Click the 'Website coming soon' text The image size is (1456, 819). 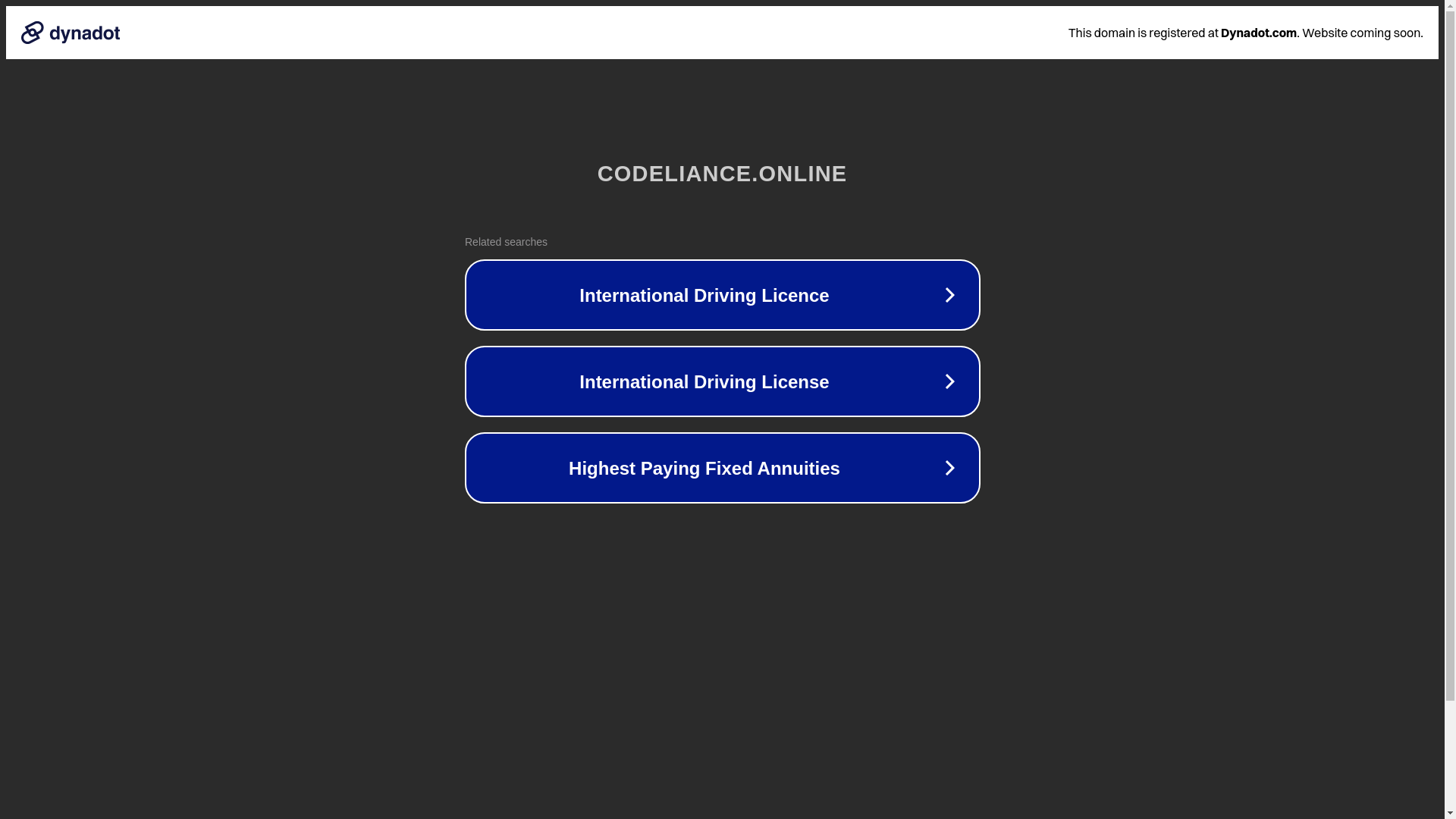point(1362,33)
